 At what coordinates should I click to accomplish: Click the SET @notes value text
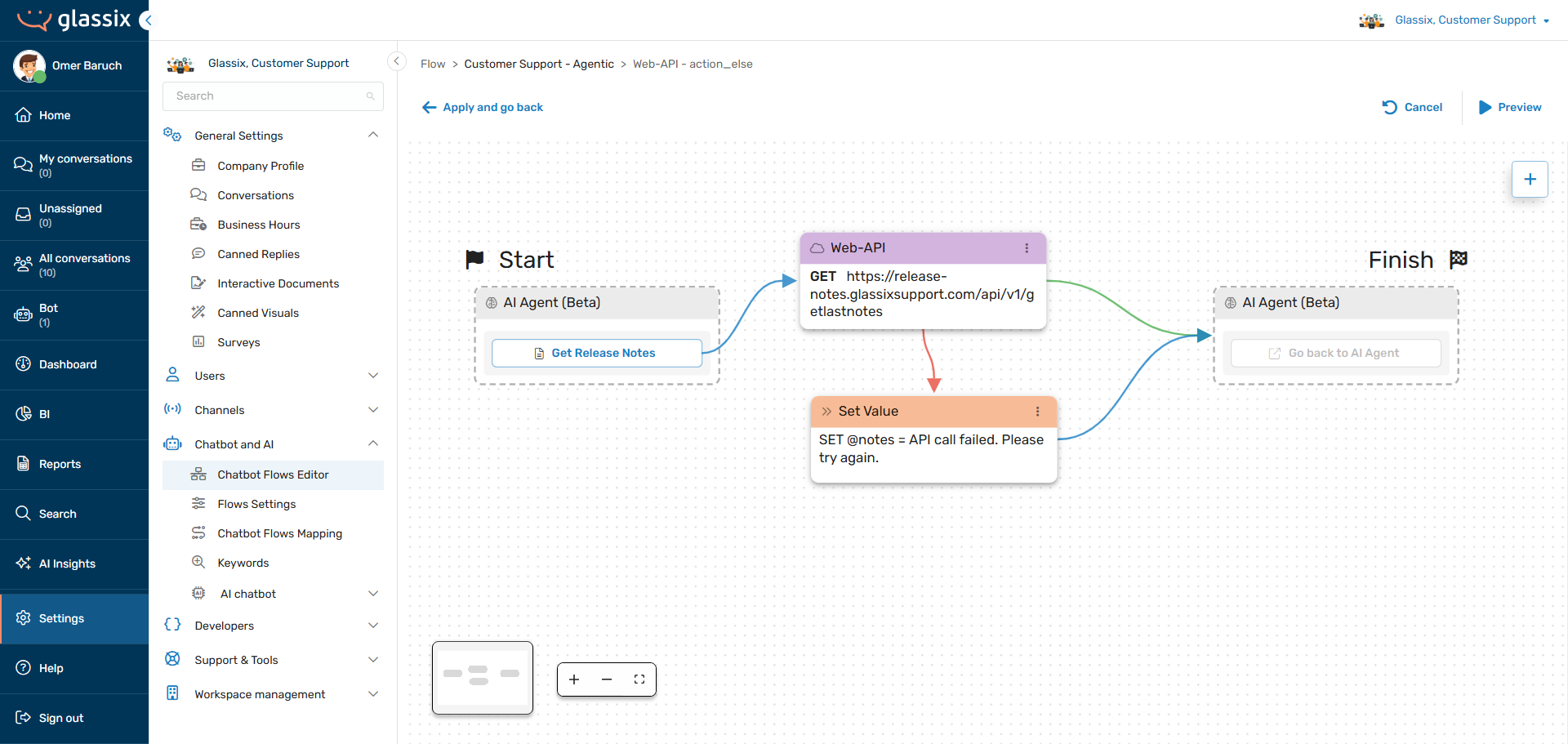coord(931,448)
